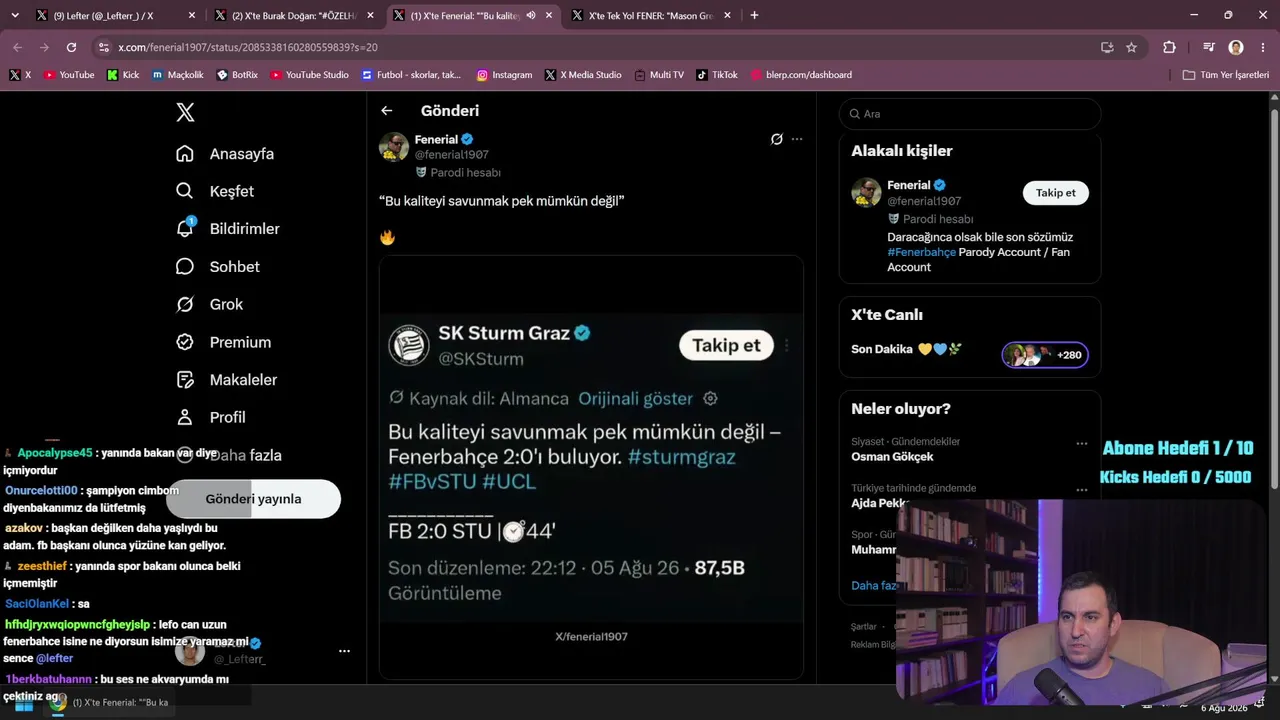Switch to the Tek Yol FENER browser tab
Viewport: 1280px width, 720px height.
(x=651, y=15)
